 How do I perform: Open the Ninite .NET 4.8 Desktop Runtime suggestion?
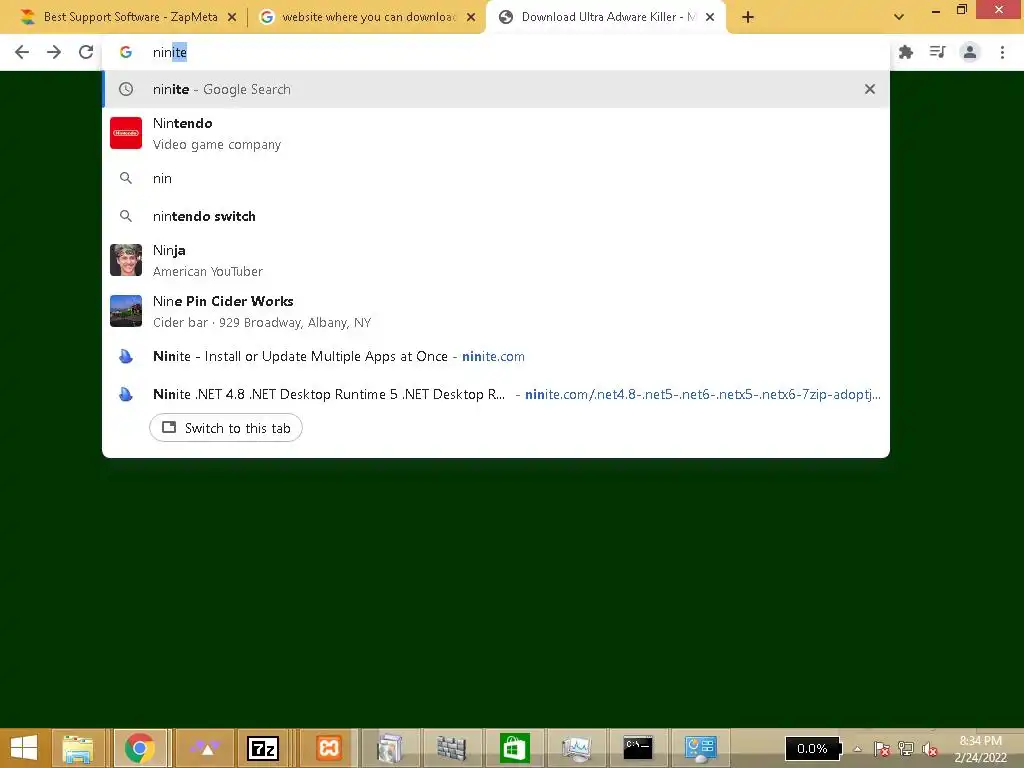coord(496,394)
